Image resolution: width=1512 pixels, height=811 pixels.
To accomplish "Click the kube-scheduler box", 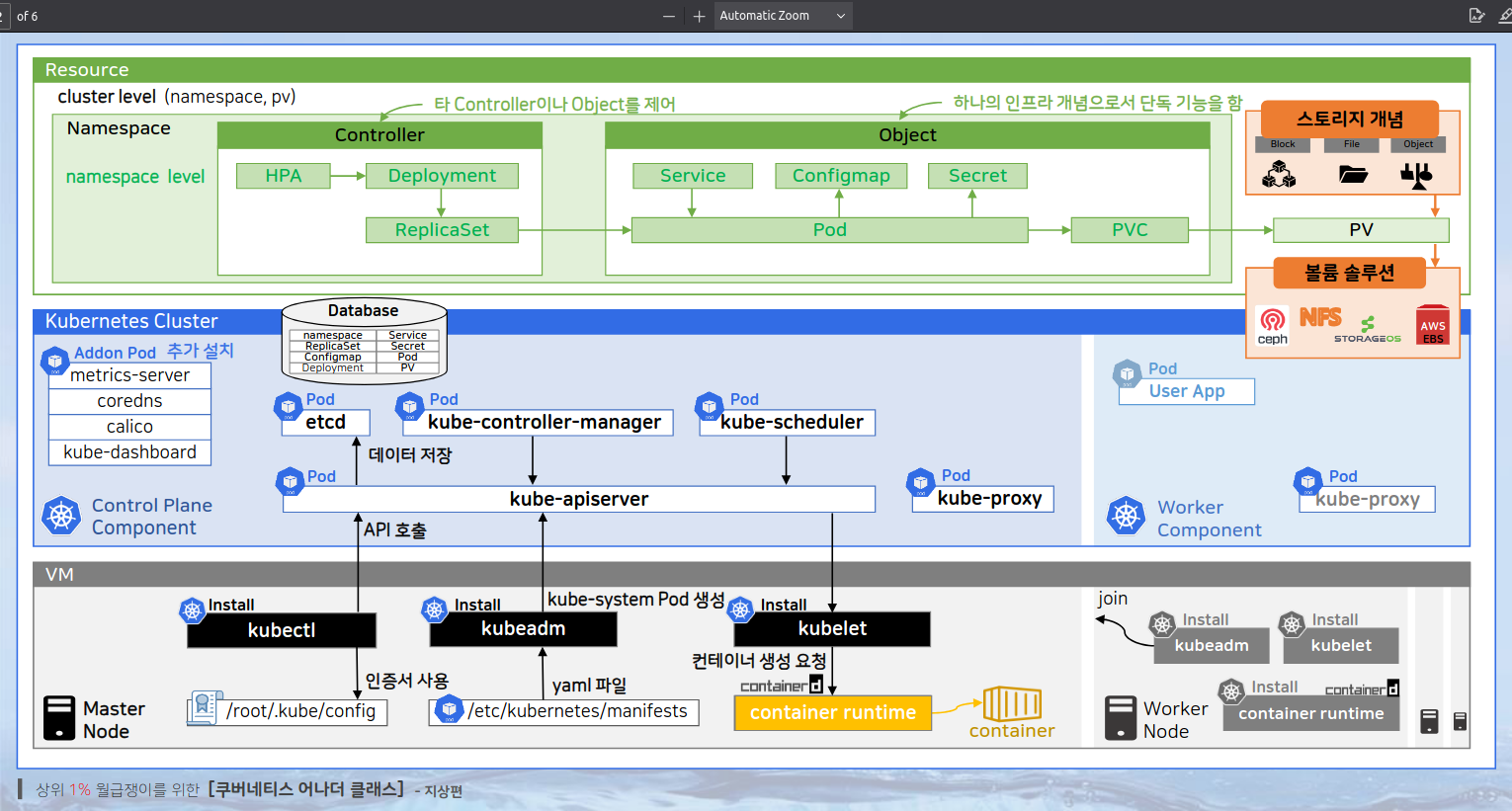I will click(788, 423).
